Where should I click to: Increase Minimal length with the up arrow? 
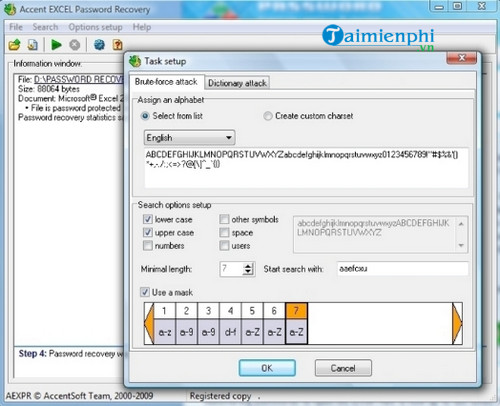tap(248, 266)
